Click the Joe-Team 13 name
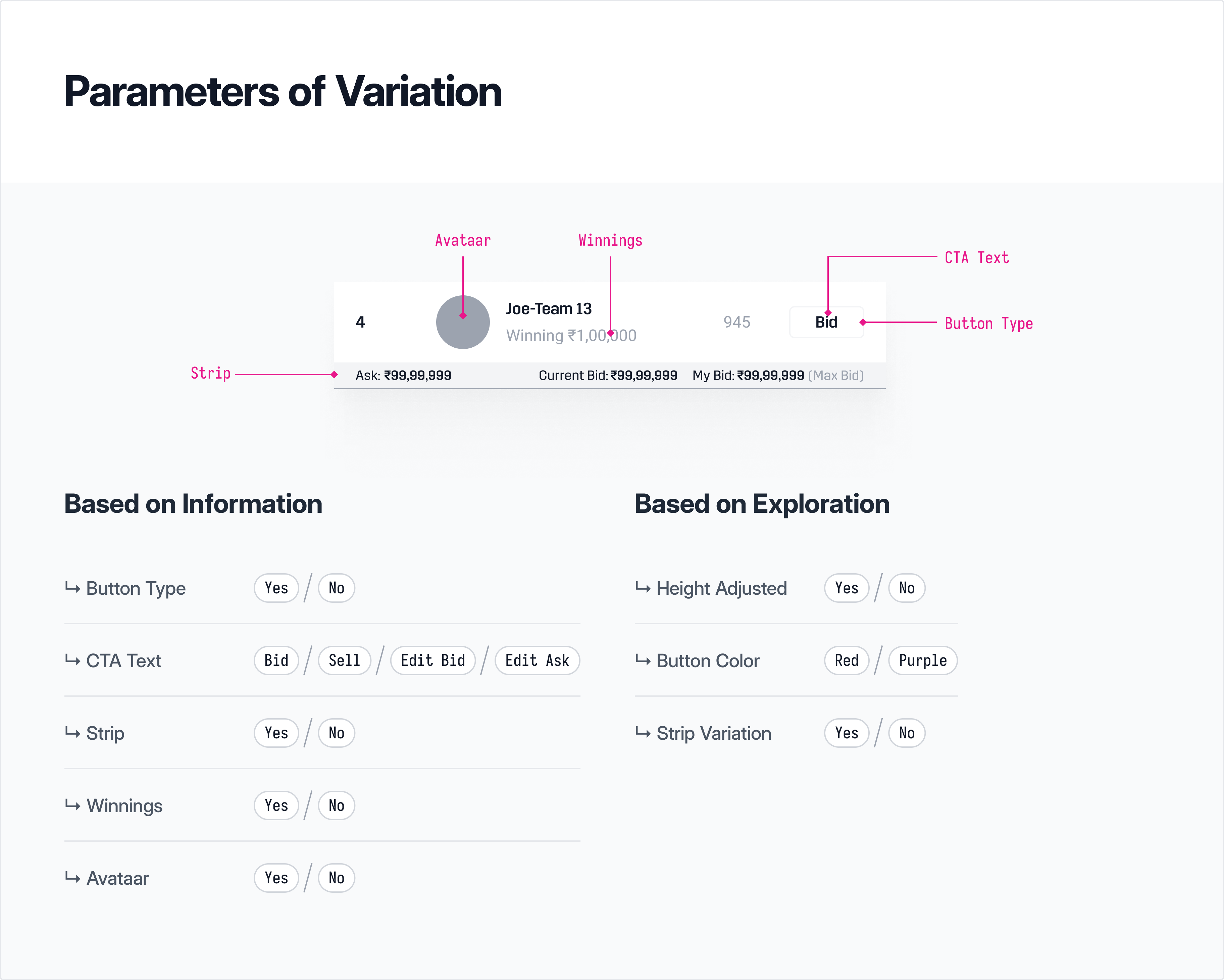 548,309
